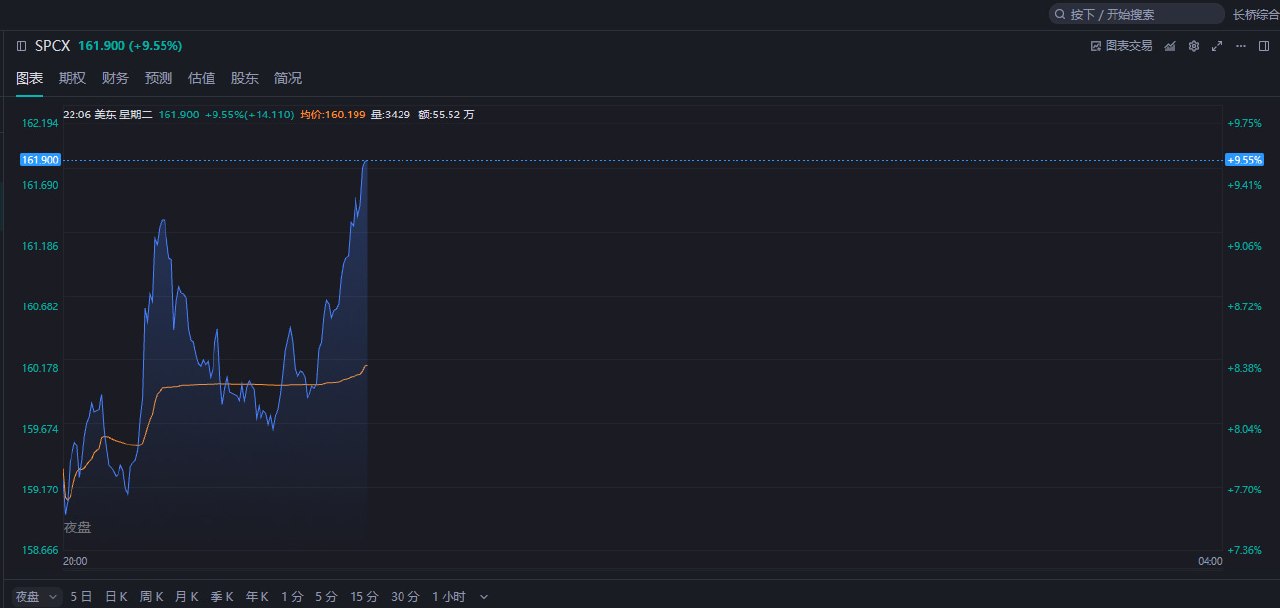Choose the 1分 interval
Viewport: 1280px width, 608px height.
pos(292,597)
